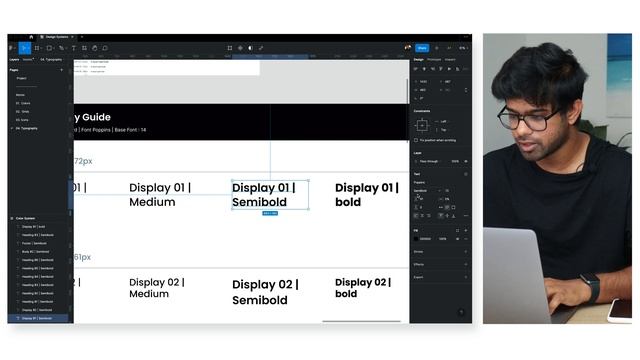This screenshot has width=640, height=360.
Task: Click the home icon in tab bar
Action: pos(31,37)
